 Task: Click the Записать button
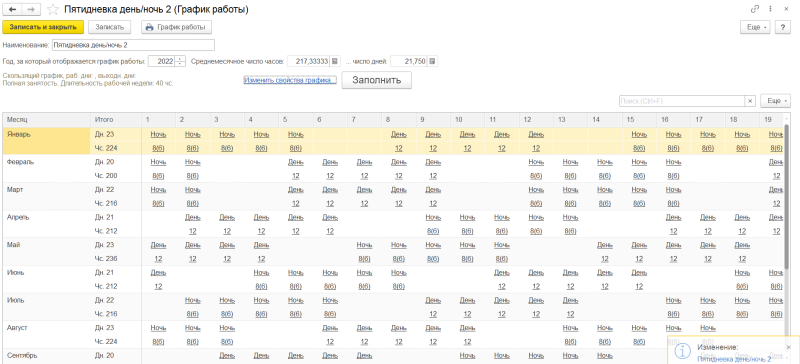click(x=110, y=27)
